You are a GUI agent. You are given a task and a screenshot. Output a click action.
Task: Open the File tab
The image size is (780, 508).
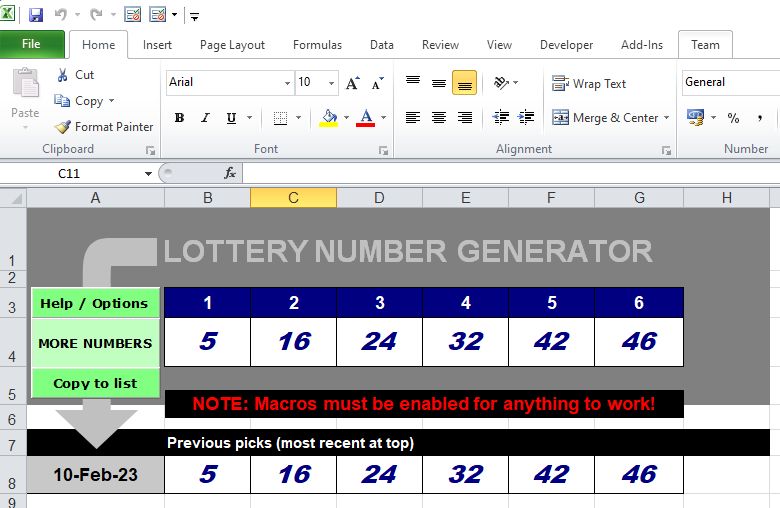(31, 44)
